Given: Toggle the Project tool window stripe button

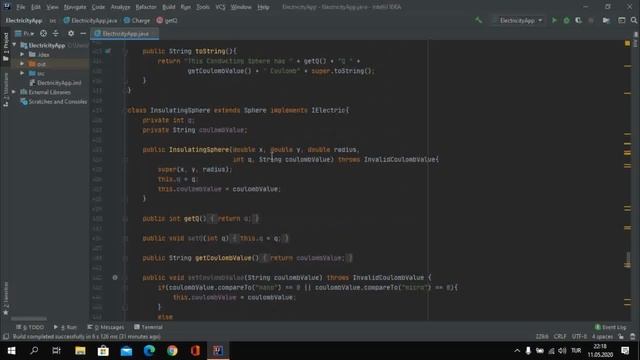Looking at the screenshot, I should [6, 47].
